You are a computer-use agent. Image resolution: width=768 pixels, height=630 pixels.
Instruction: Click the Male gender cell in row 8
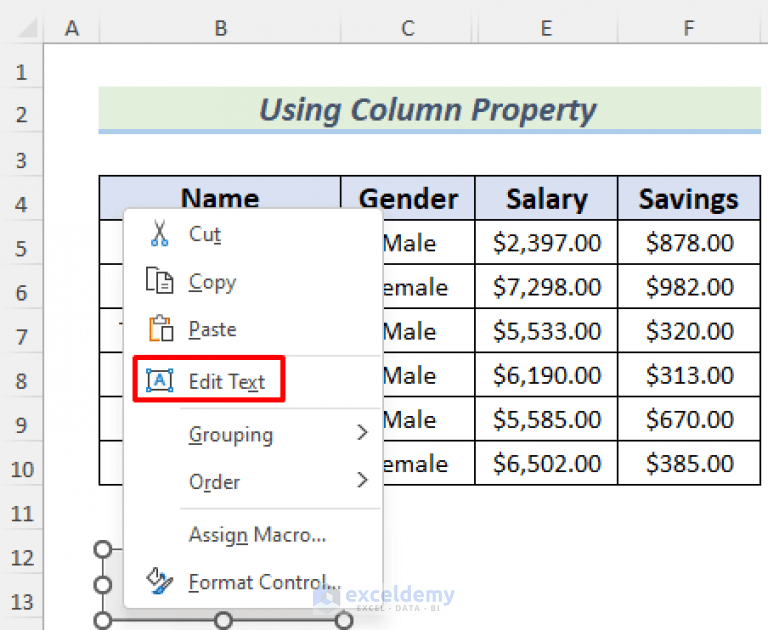428,375
